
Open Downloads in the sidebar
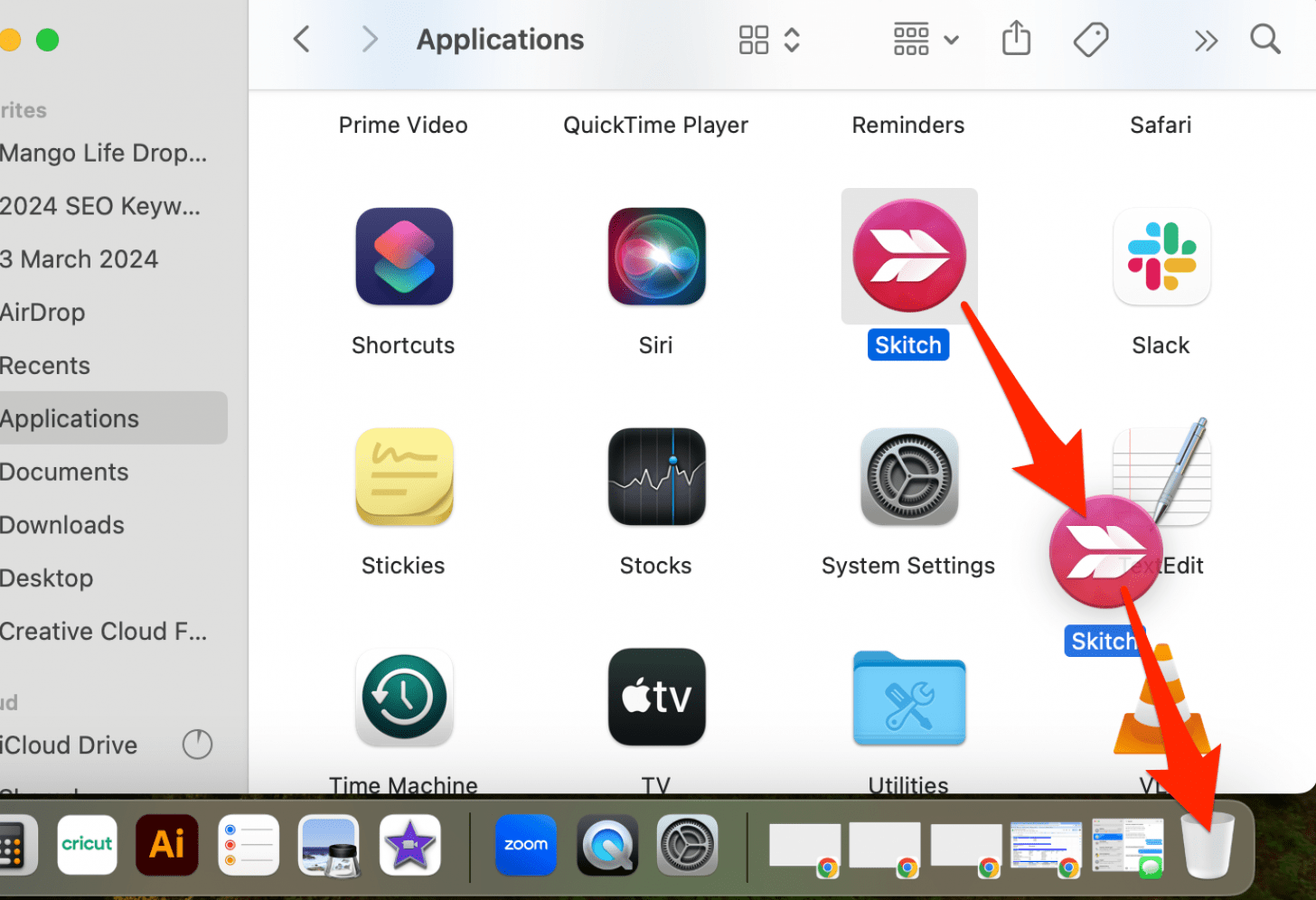click(62, 525)
